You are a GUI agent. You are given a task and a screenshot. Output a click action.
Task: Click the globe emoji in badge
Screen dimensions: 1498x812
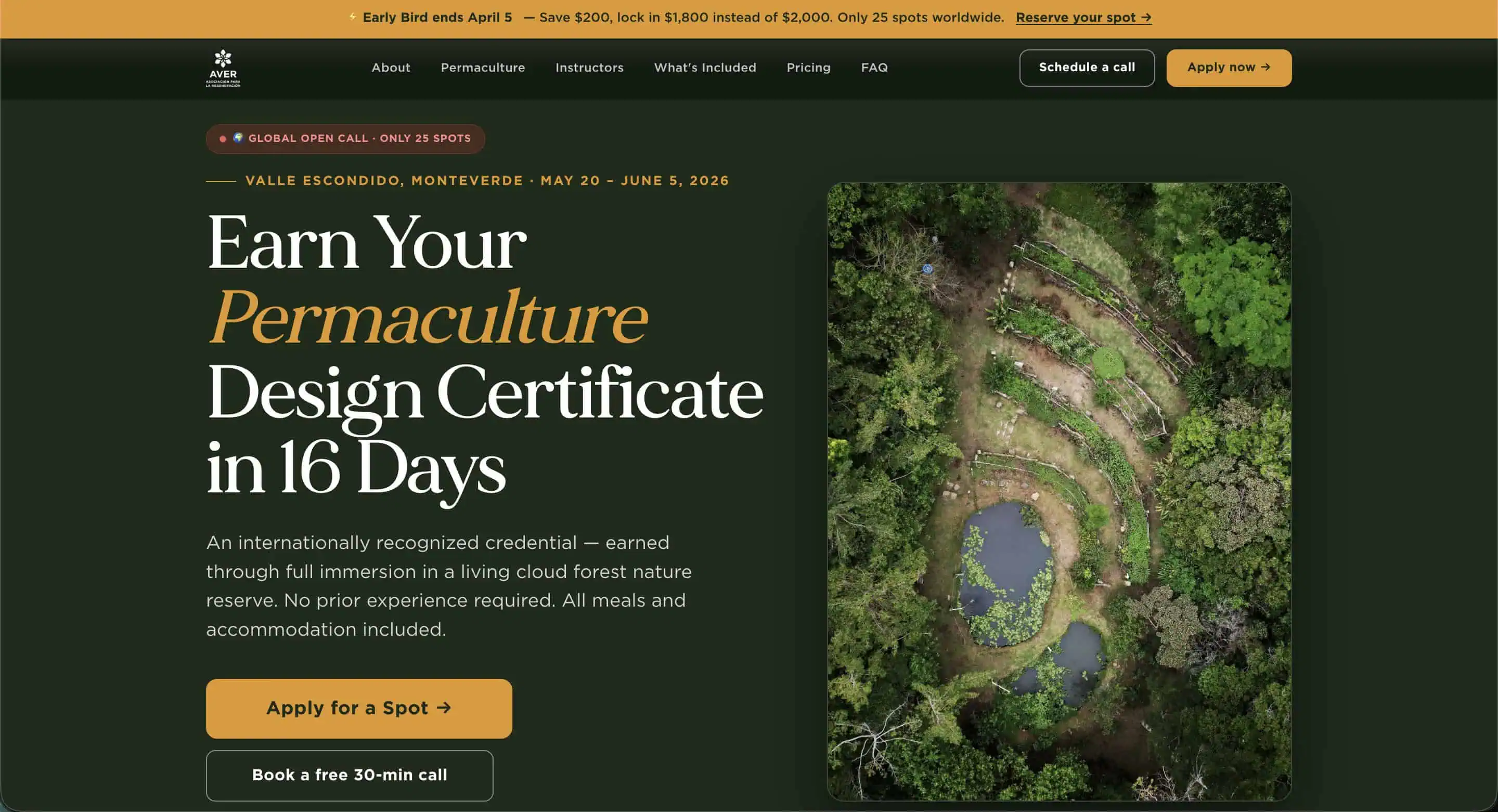click(x=238, y=138)
